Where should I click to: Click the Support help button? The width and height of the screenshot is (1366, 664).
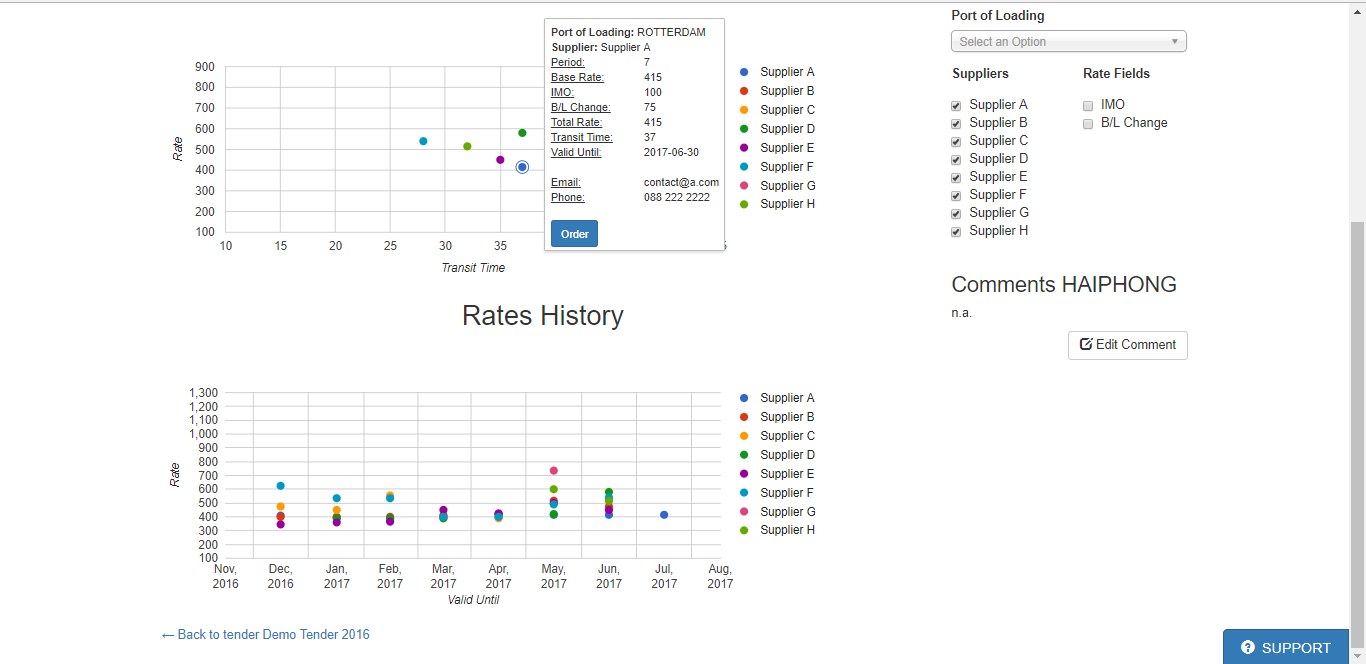pos(1286,647)
